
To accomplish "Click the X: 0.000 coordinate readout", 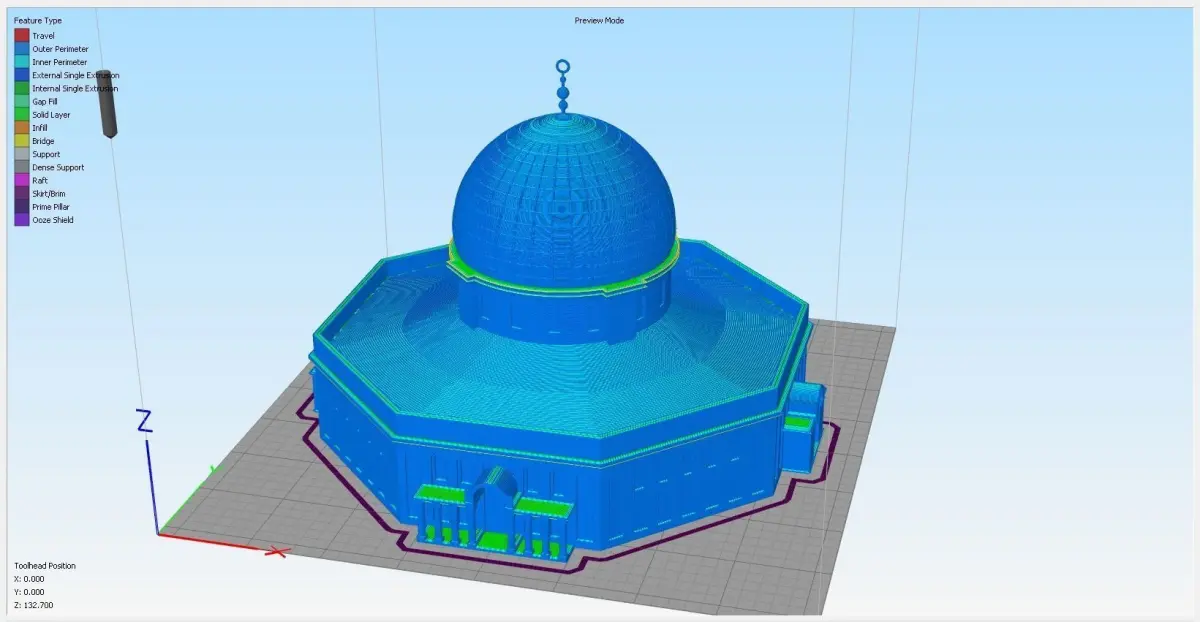I will [27, 579].
